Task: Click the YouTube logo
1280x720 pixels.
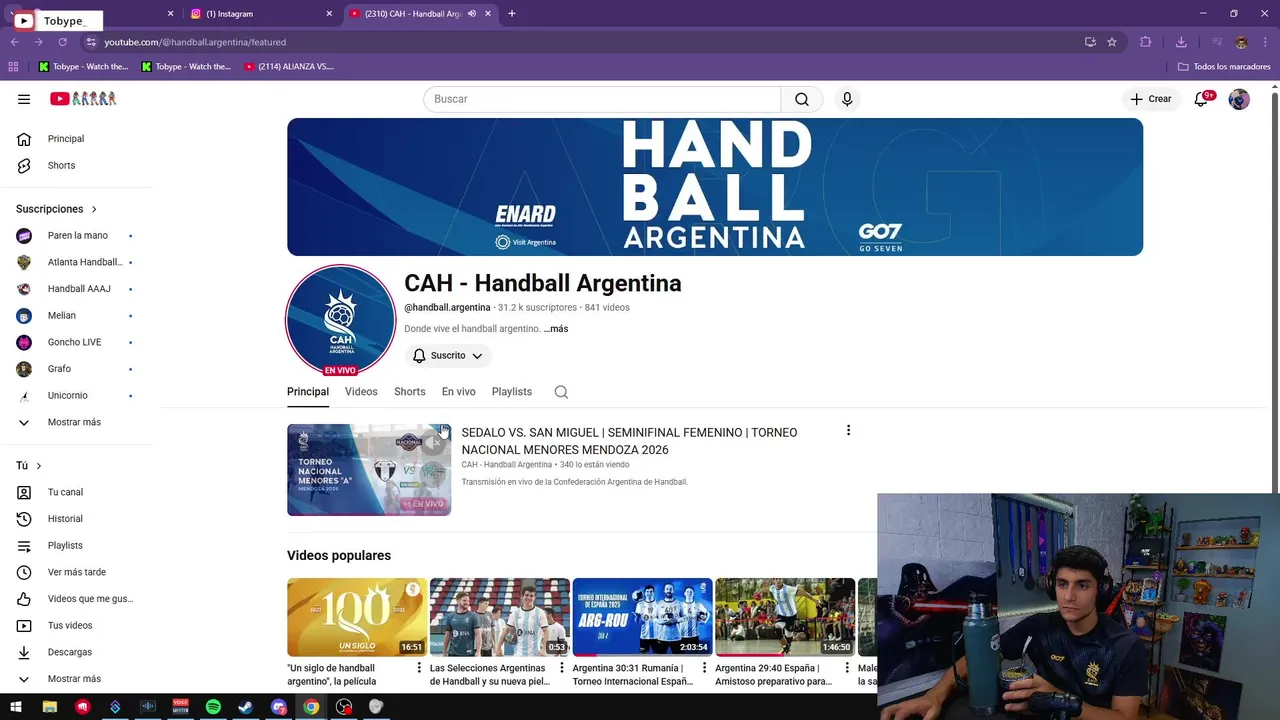Action: click(x=83, y=99)
